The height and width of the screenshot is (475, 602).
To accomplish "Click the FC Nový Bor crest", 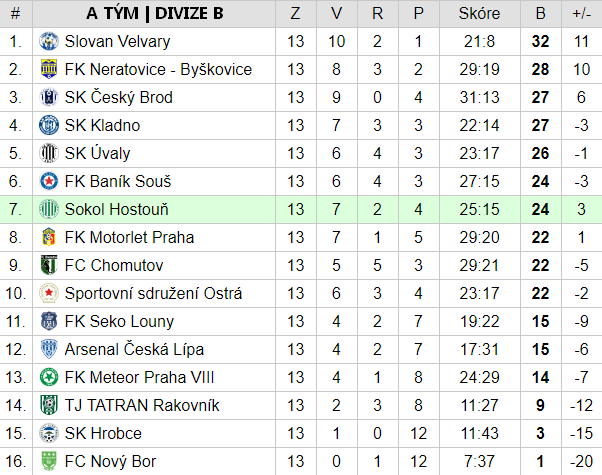I will [49, 461].
